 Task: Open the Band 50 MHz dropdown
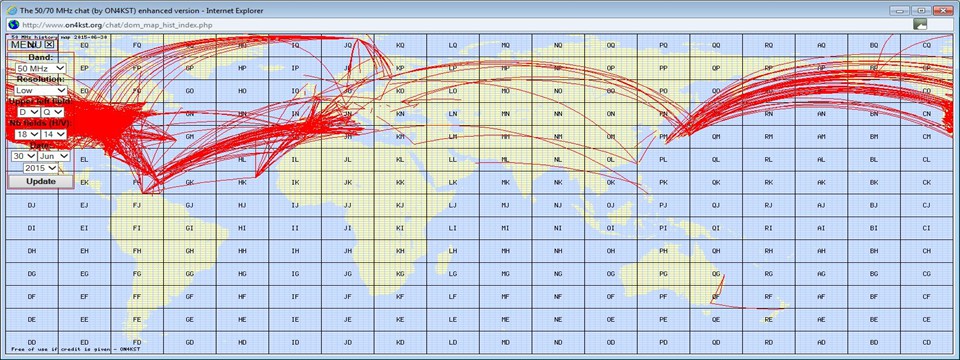point(41,68)
